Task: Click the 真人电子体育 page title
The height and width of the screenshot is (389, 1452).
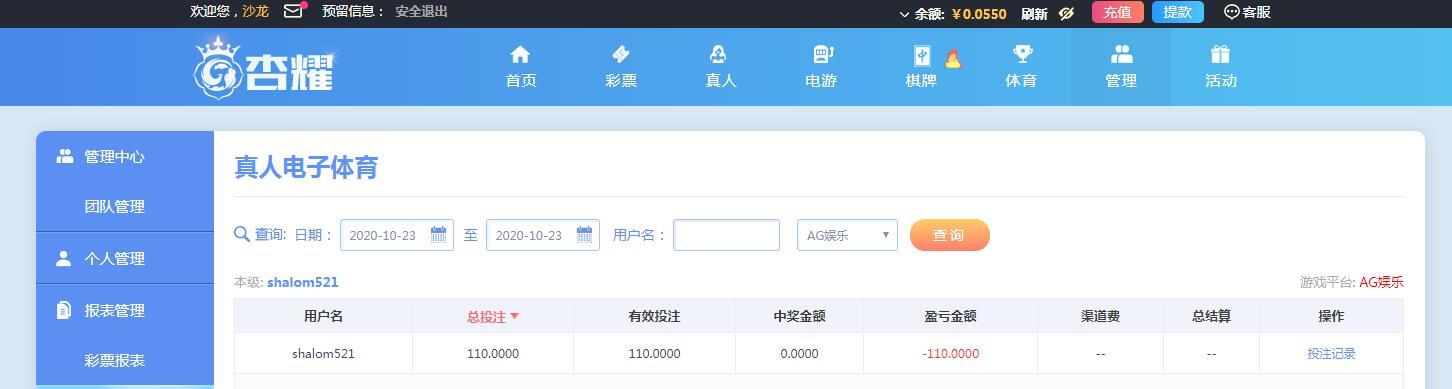Action: [x=306, y=167]
